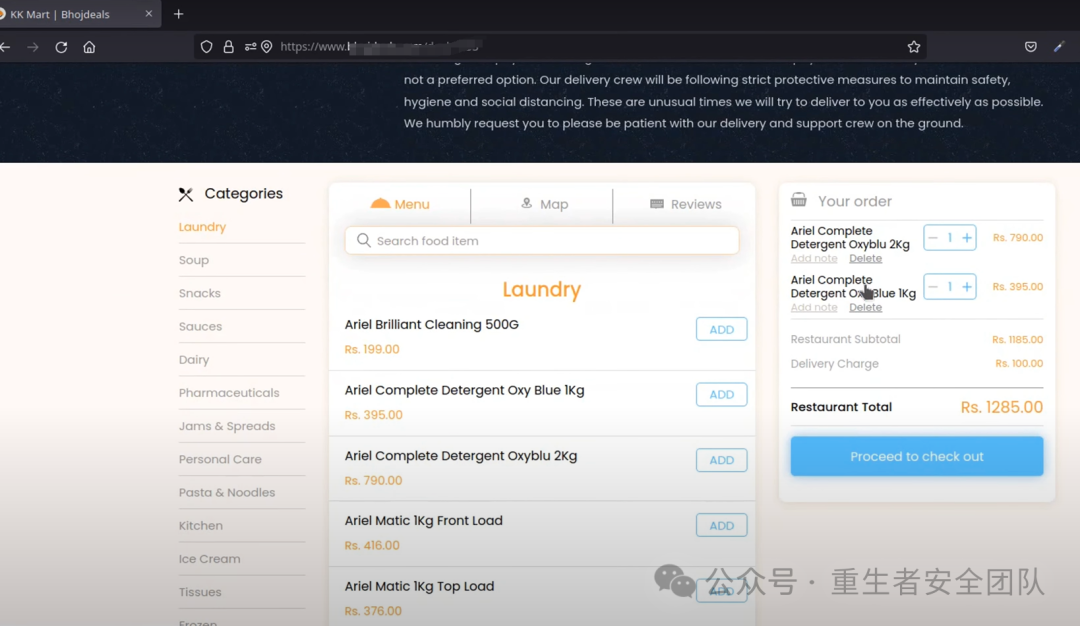This screenshot has width=1080, height=626.
Task: Click Proceed to check out
Action: tap(917, 456)
